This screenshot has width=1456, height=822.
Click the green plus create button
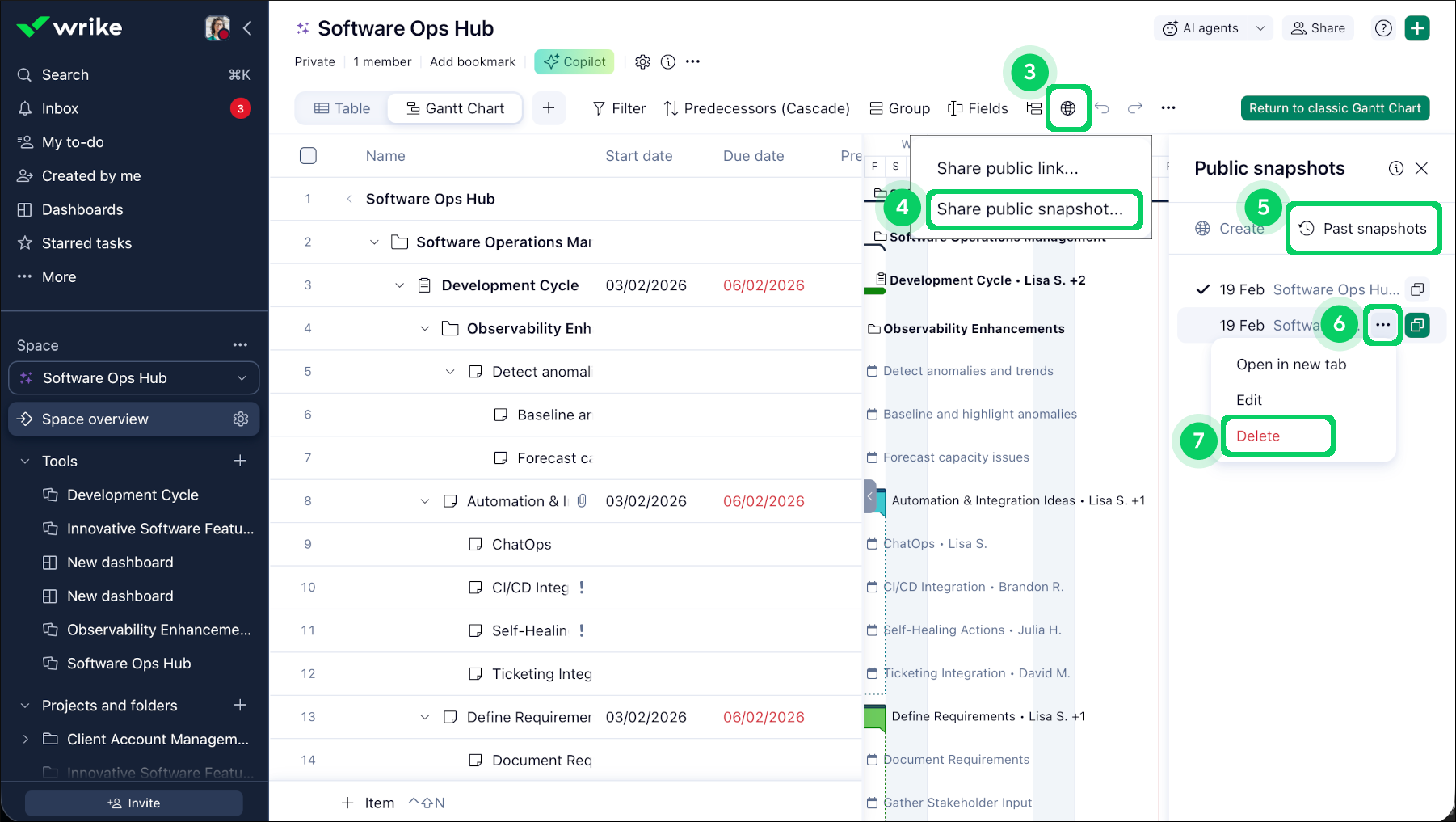click(x=1417, y=28)
